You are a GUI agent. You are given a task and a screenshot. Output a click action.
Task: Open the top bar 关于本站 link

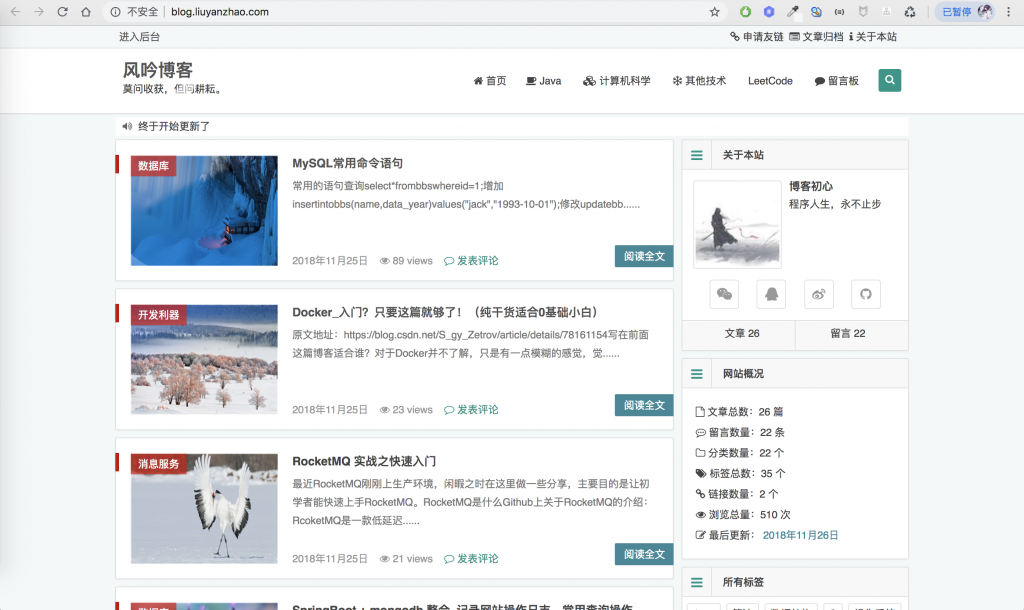click(x=872, y=37)
